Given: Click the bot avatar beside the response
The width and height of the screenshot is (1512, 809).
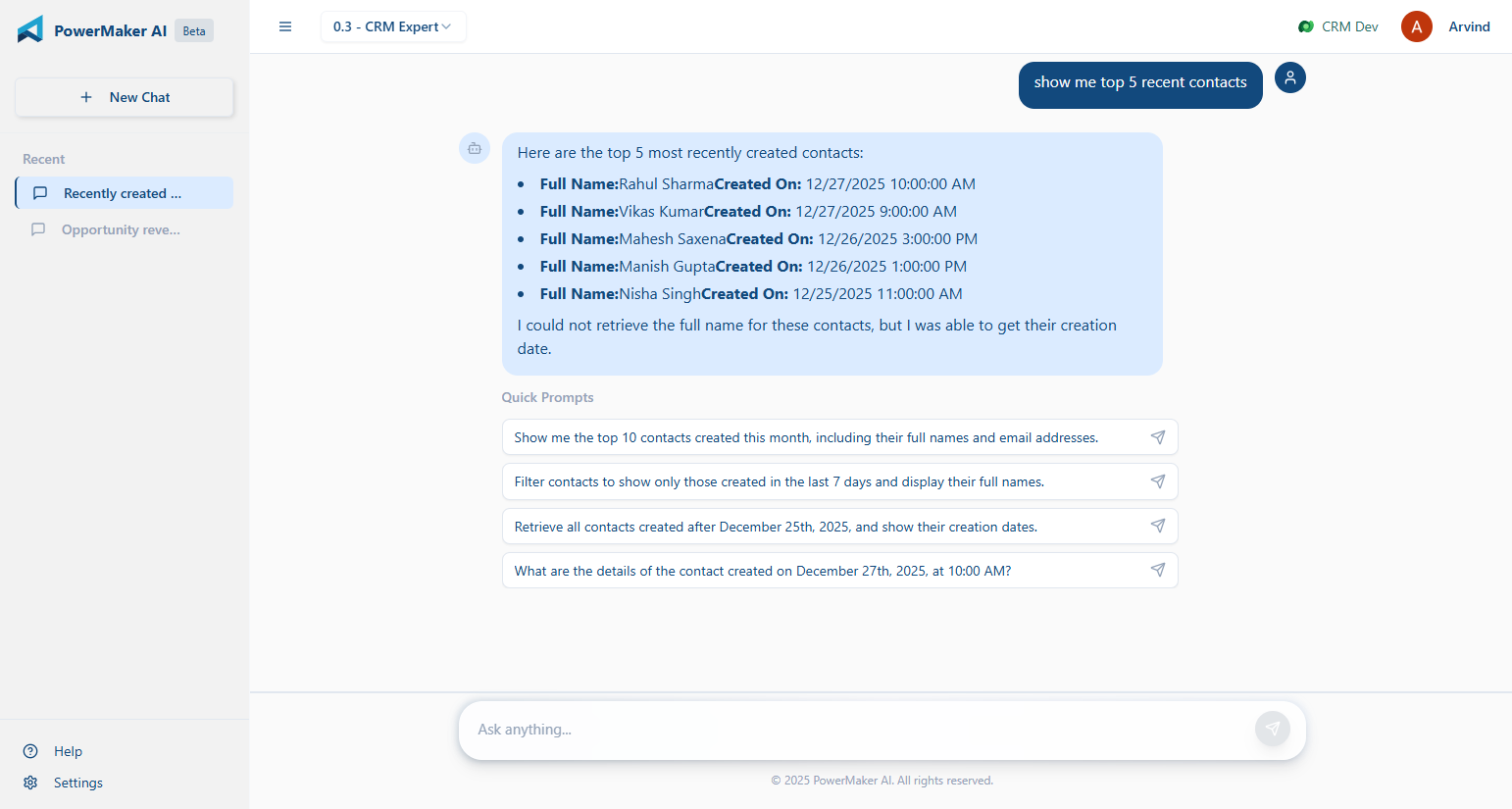Looking at the screenshot, I should click(475, 148).
